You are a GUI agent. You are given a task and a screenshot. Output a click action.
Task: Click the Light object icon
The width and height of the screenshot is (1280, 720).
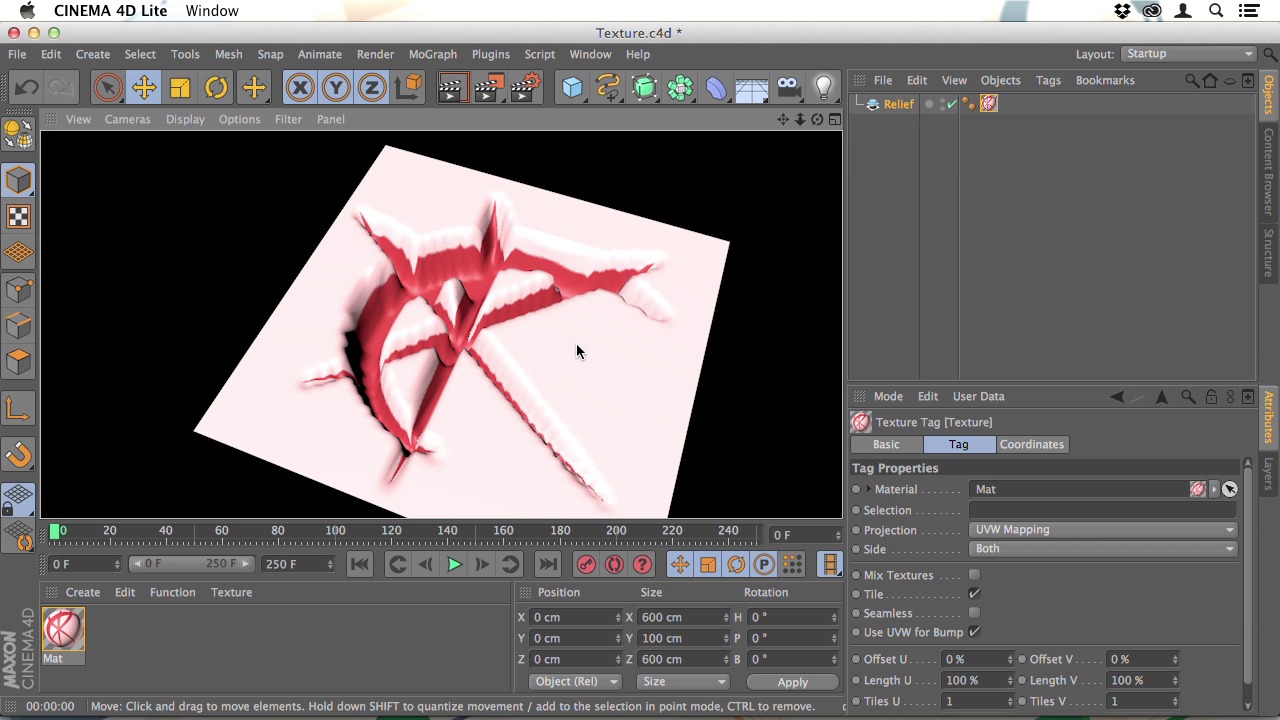coord(824,88)
